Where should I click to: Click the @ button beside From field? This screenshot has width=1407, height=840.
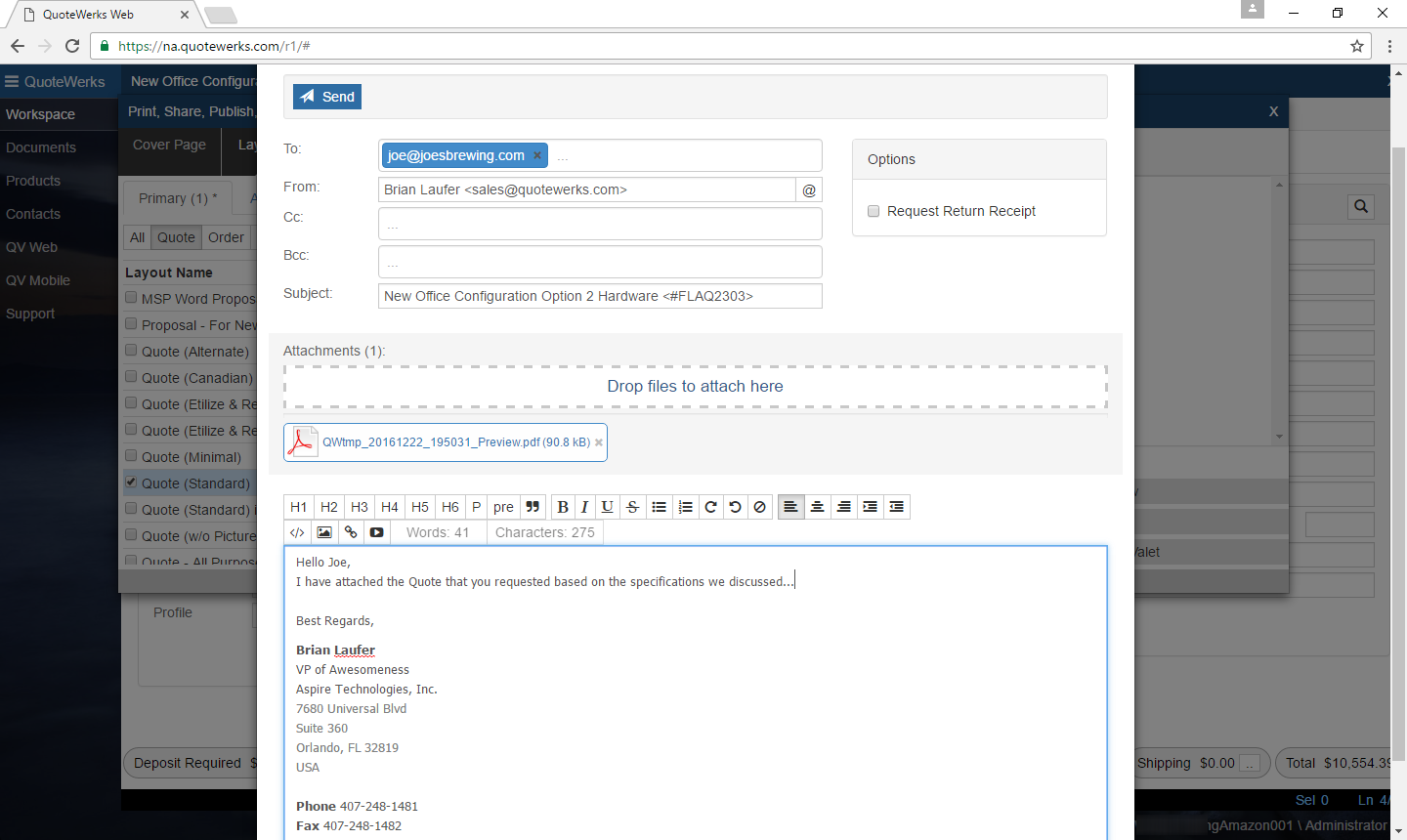point(809,190)
